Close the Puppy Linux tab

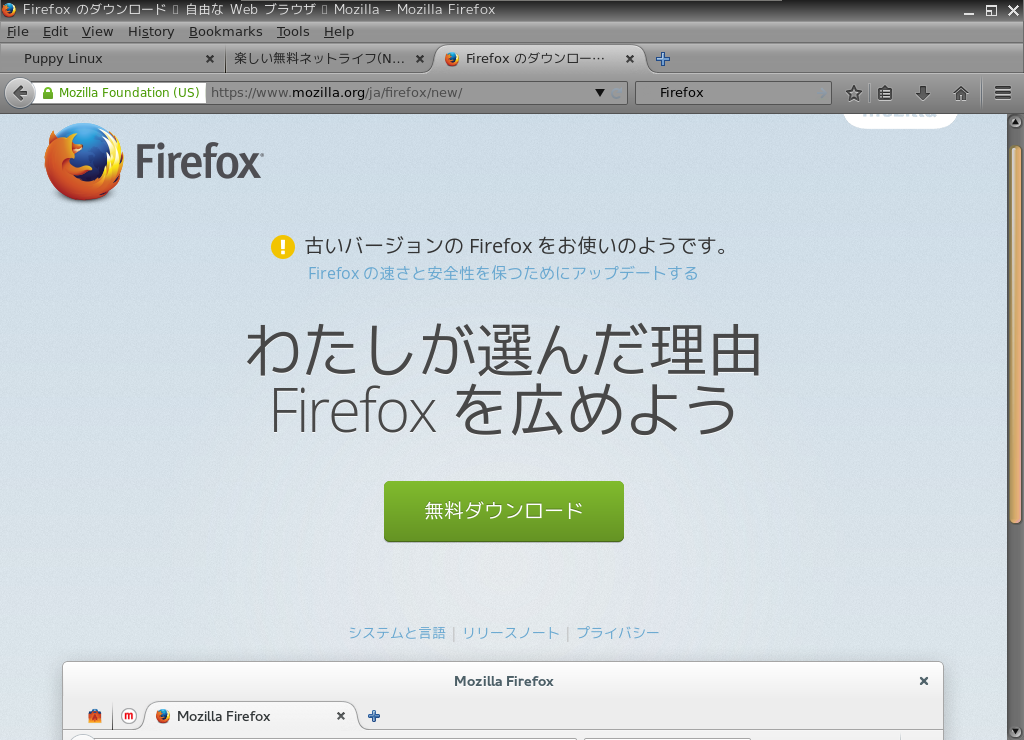click(210, 59)
